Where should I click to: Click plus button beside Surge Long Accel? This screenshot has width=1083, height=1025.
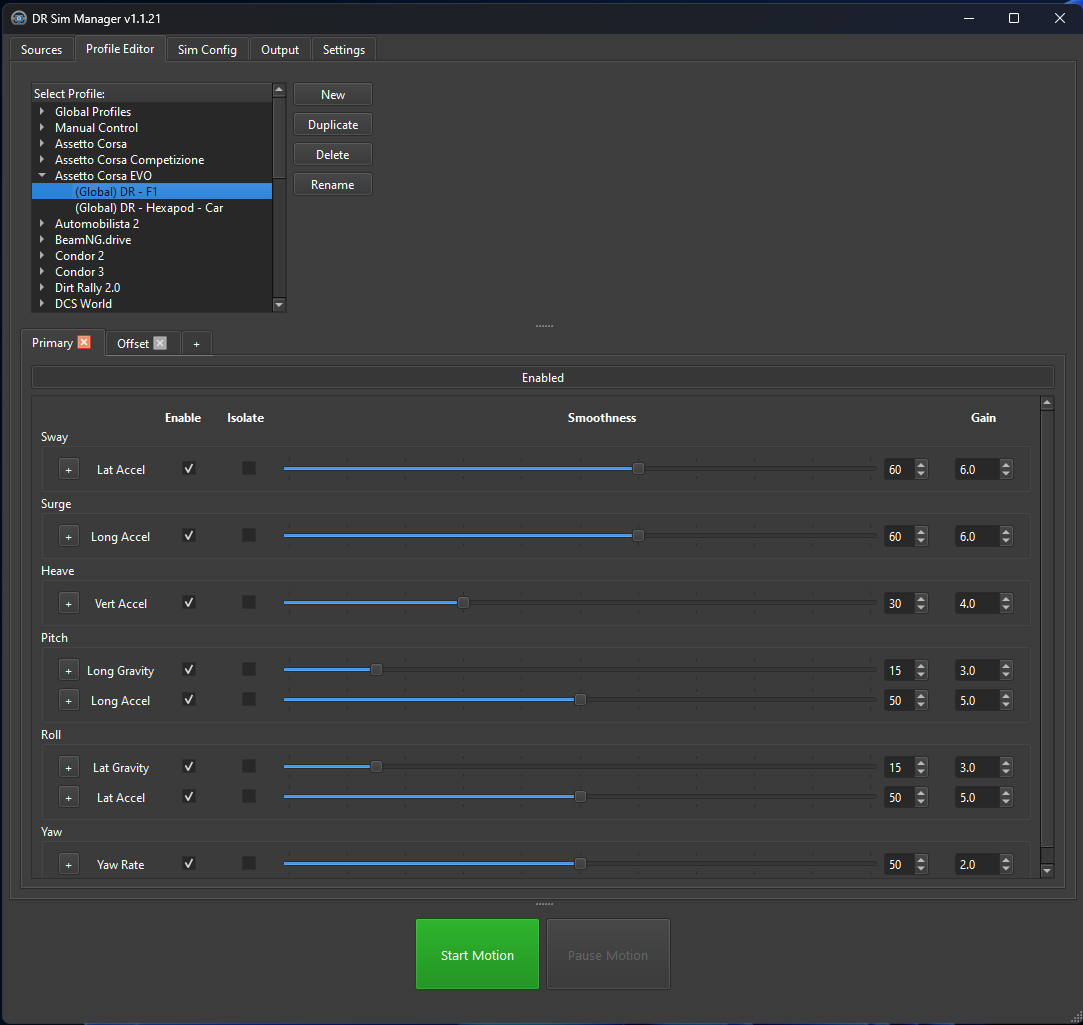coord(68,537)
